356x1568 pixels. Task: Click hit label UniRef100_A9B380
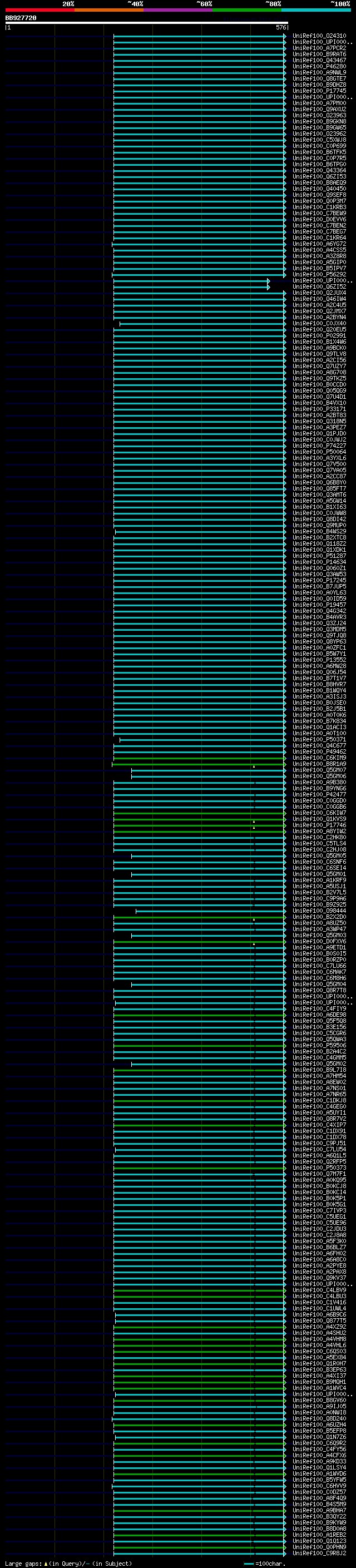[x=319, y=782]
